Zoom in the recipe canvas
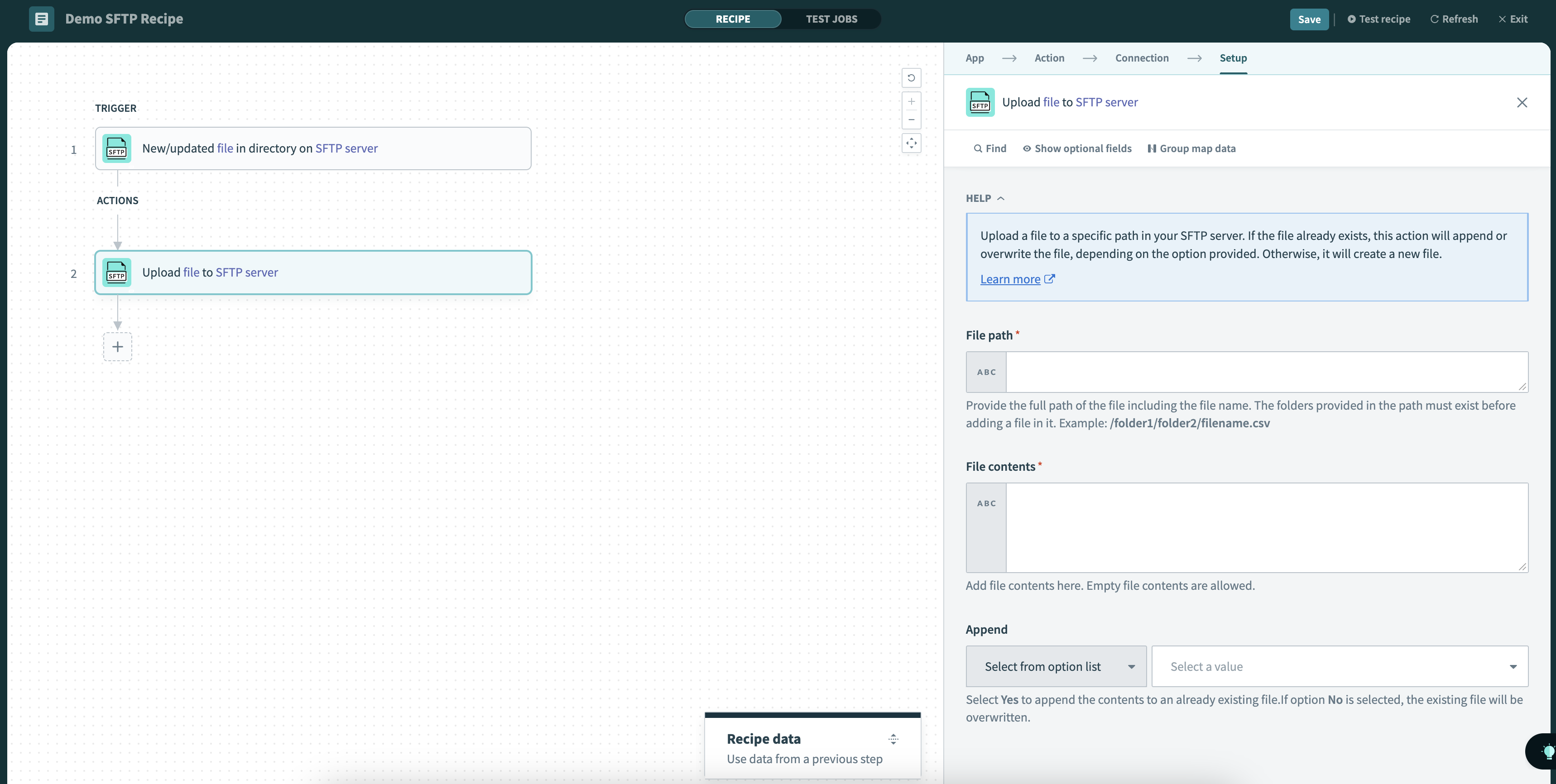The image size is (1556, 784). pos(911,101)
